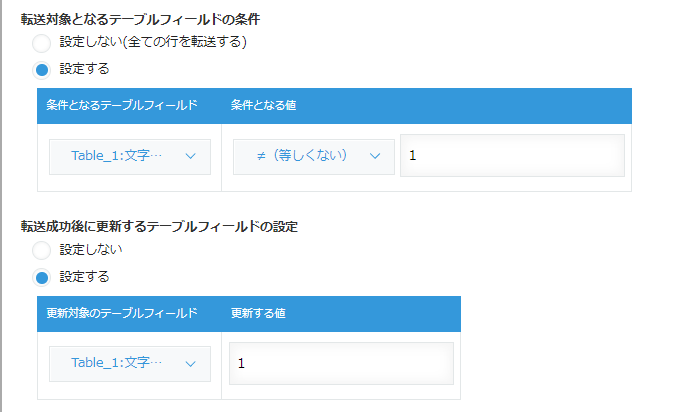Click the ≠ symbol in operator selector
Image resolution: width=677 pixels, height=412 pixels.
pyautogui.click(x=261, y=156)
